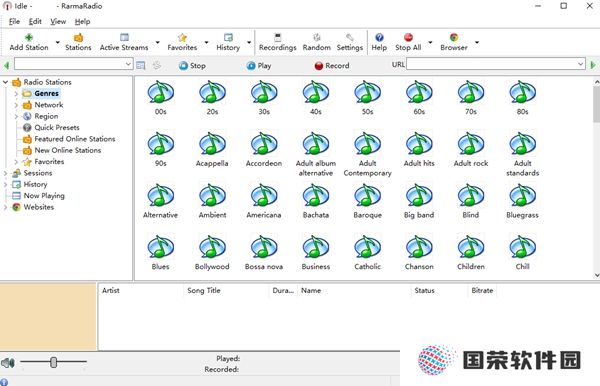Click the Record button

click(x=332, y=66)
